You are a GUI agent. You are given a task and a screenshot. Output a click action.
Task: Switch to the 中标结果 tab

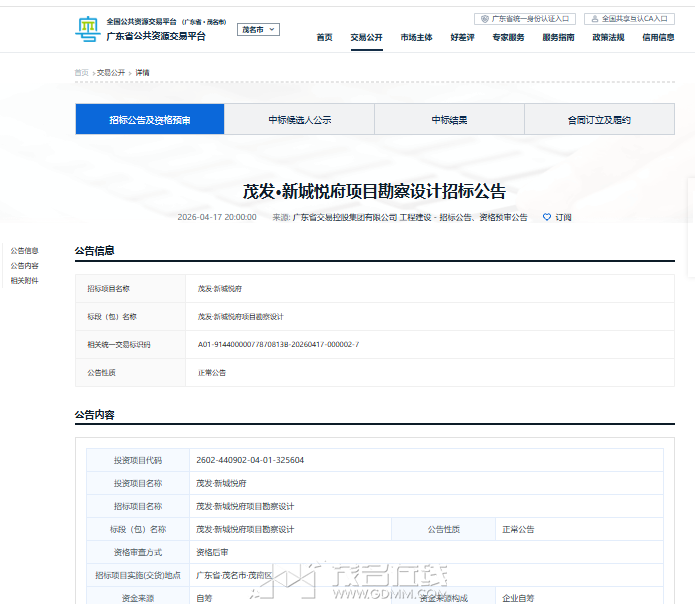[449, 120]
